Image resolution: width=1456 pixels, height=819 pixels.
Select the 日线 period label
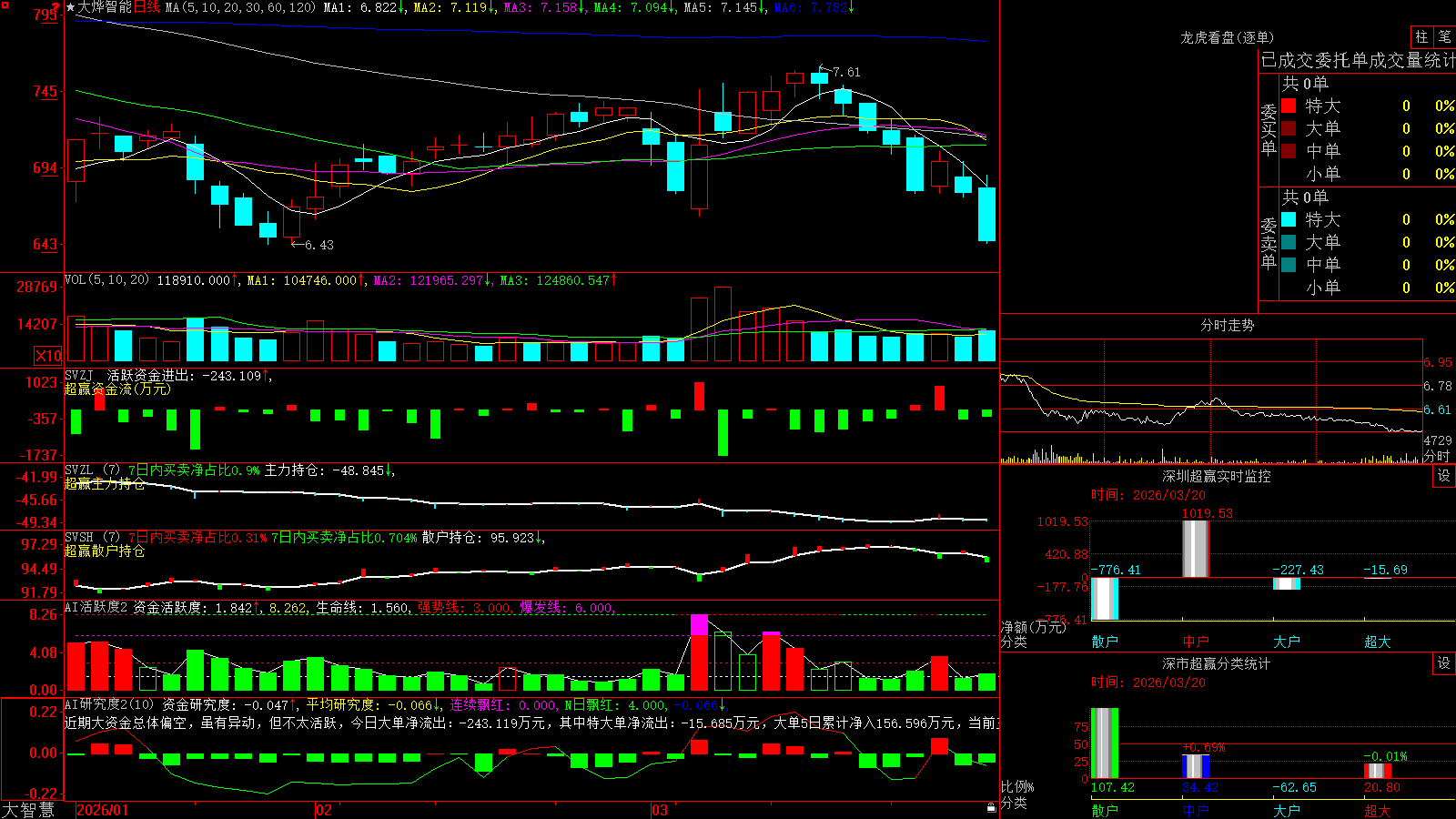tap(147, 7)
